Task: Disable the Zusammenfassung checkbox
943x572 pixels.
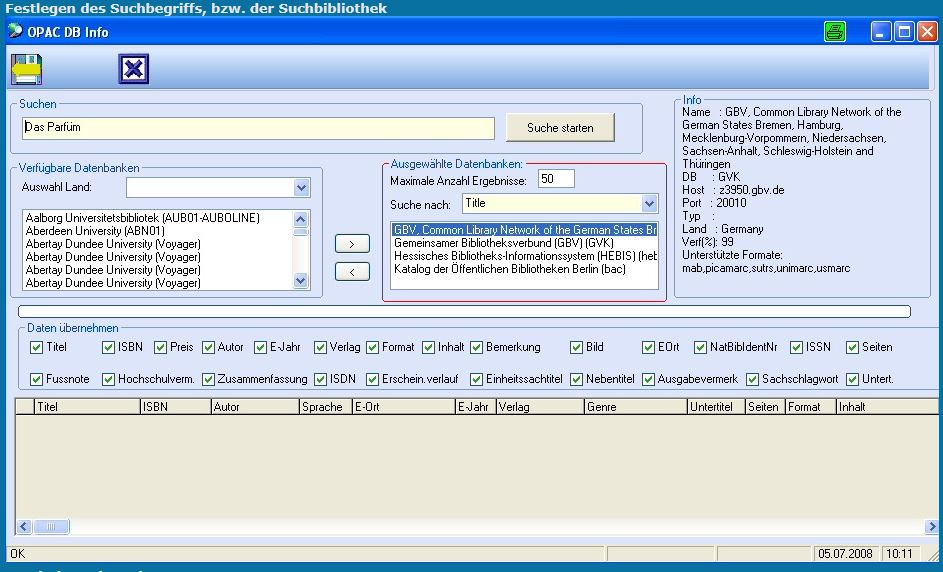Action: [209, 379]
